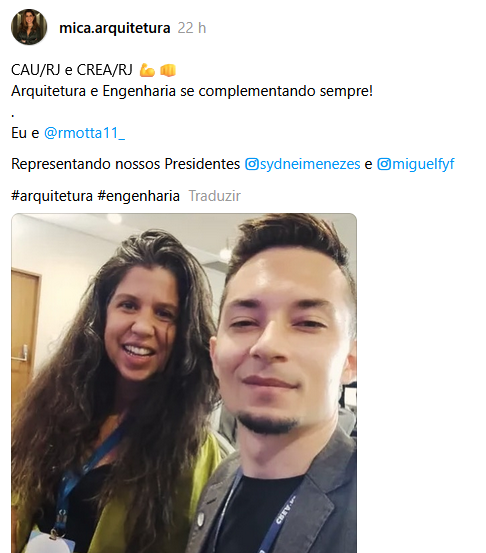Translate the post with Traduzir
This screenshot has height=553, width=486.
214,196
